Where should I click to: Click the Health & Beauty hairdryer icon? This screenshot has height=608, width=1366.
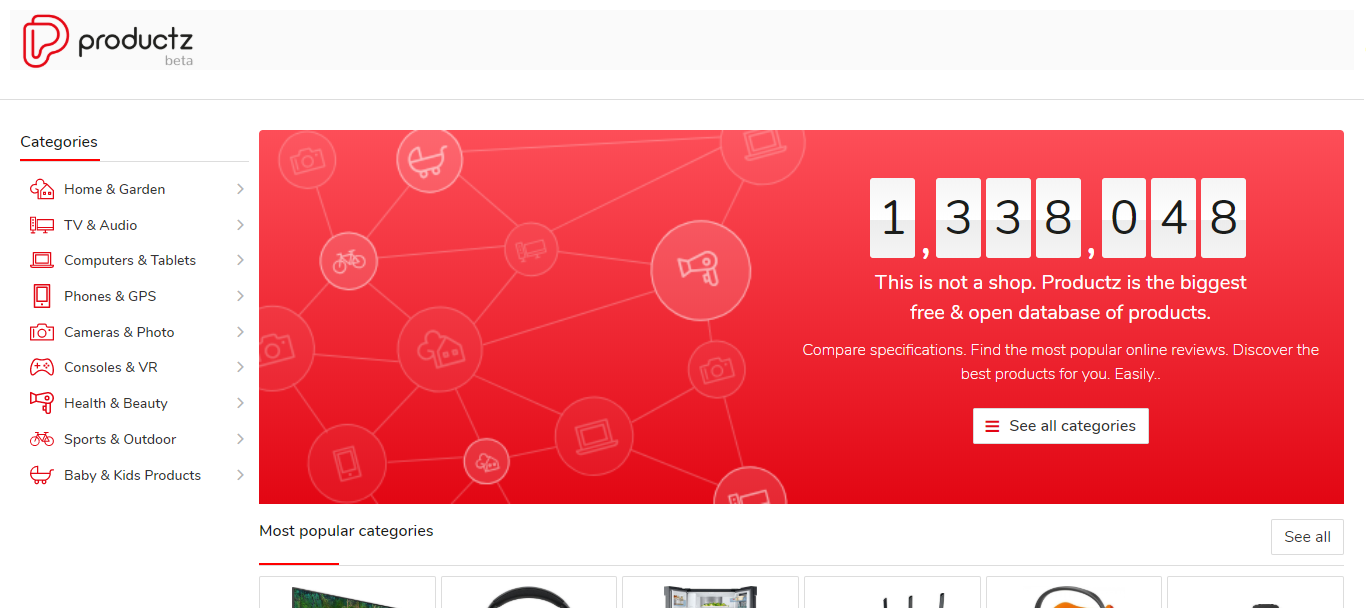(x=41, y=403)
